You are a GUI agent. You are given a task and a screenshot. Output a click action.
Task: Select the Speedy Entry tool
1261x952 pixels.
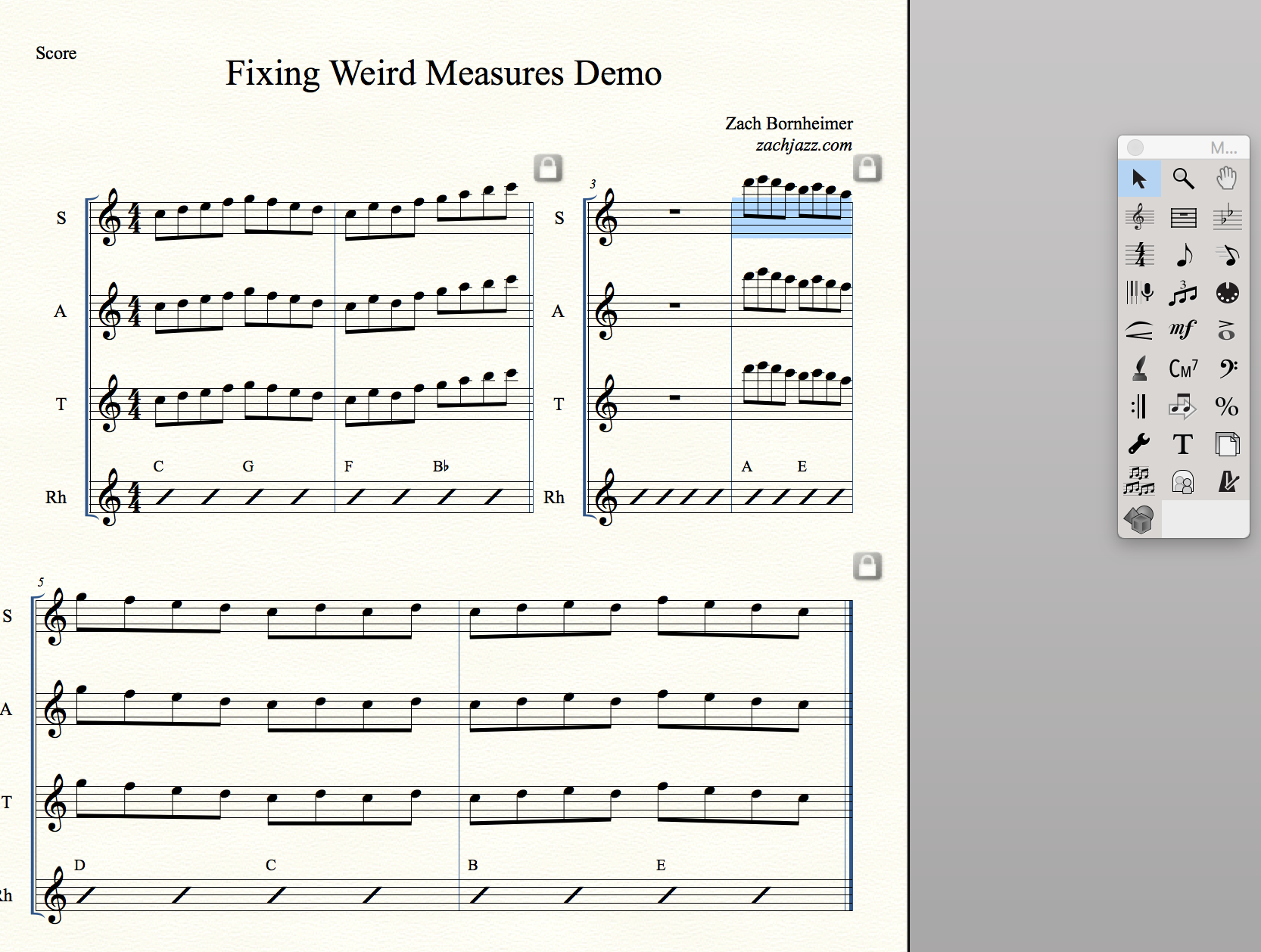1226,255
